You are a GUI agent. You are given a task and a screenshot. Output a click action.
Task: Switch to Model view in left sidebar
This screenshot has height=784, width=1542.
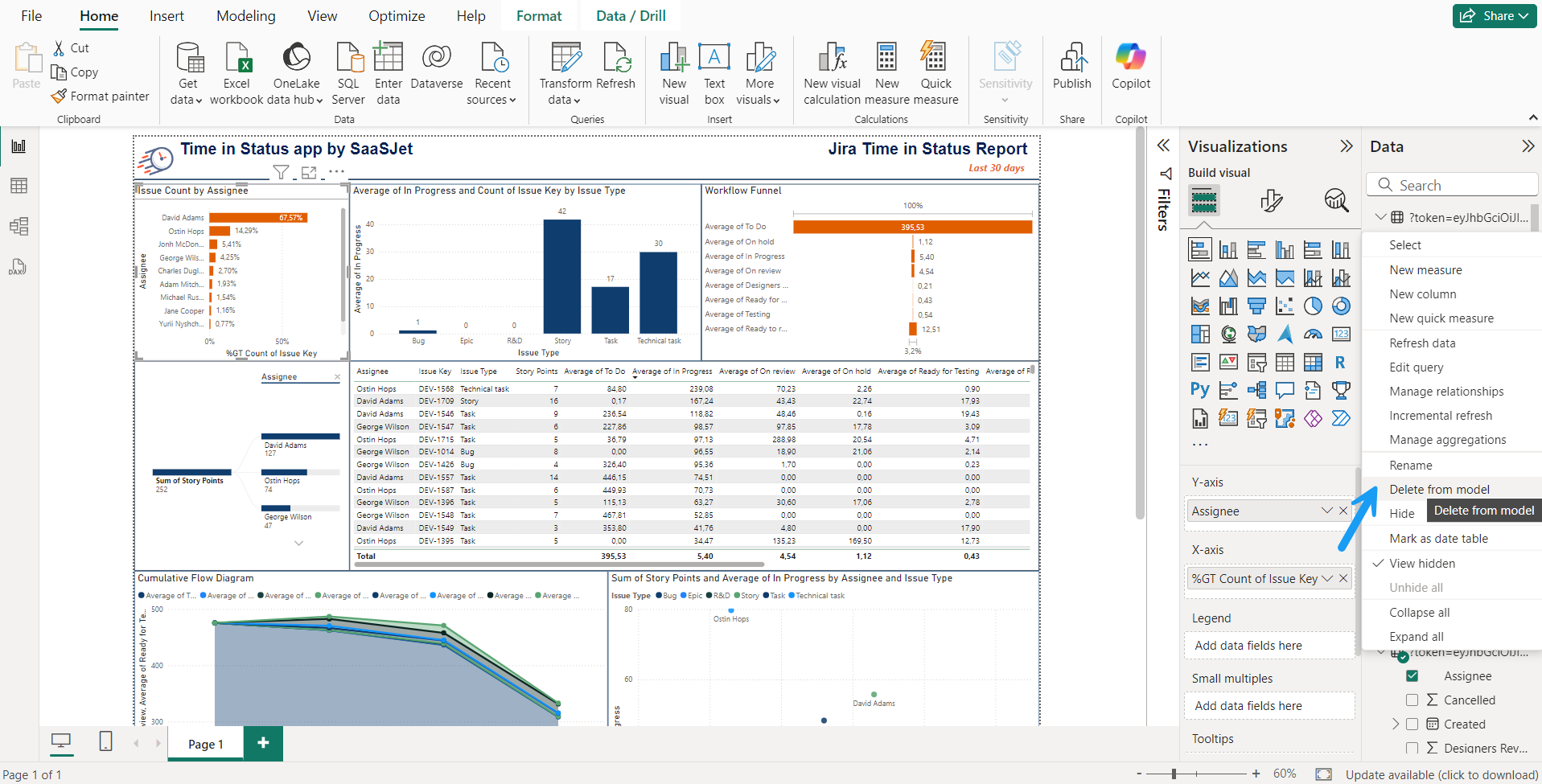tap(19, 226)
